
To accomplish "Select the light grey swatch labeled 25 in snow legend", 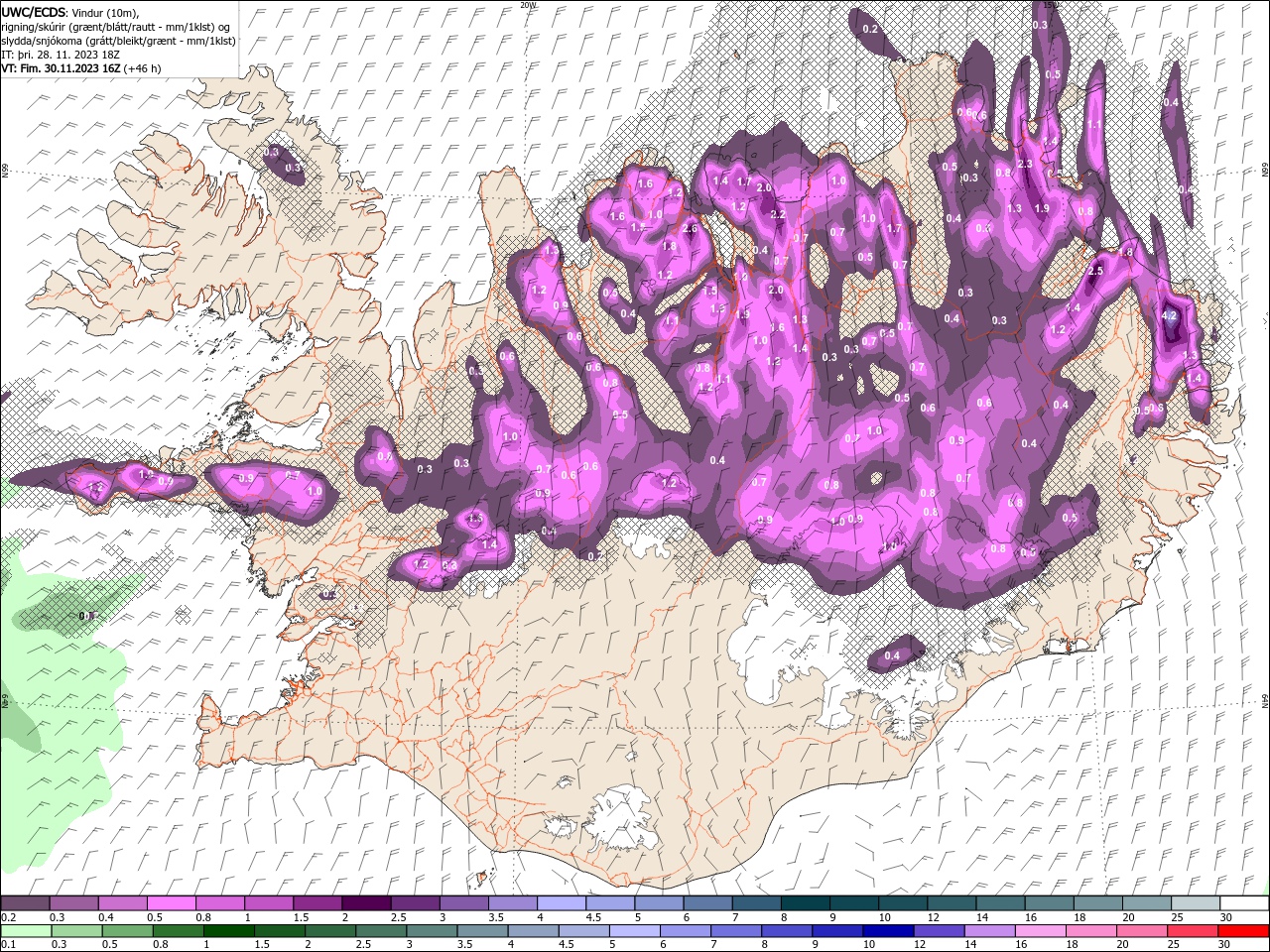I will 1195,903.
